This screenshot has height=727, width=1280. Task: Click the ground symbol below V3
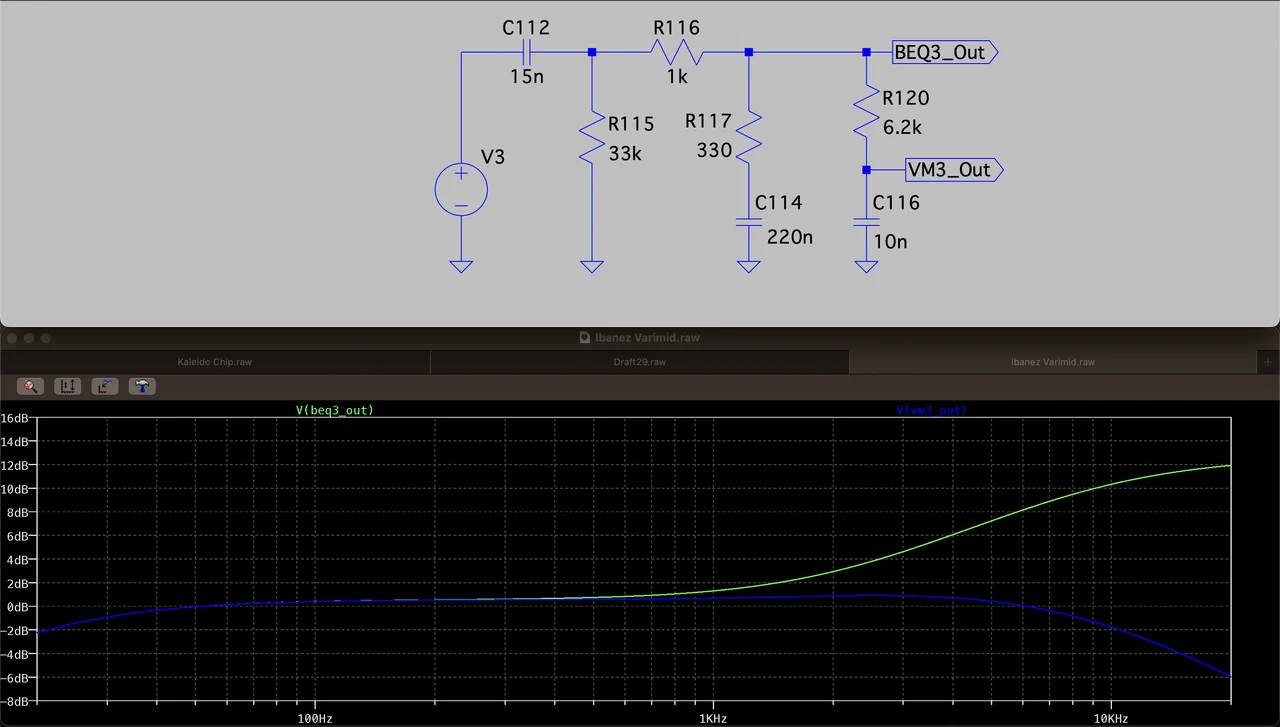point(461,266)
